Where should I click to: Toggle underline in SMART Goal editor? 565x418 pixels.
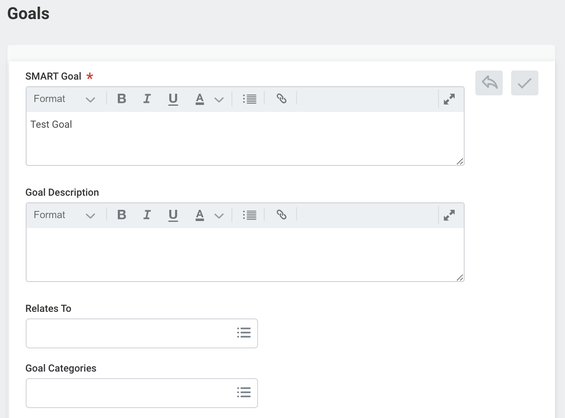[173, 99]
